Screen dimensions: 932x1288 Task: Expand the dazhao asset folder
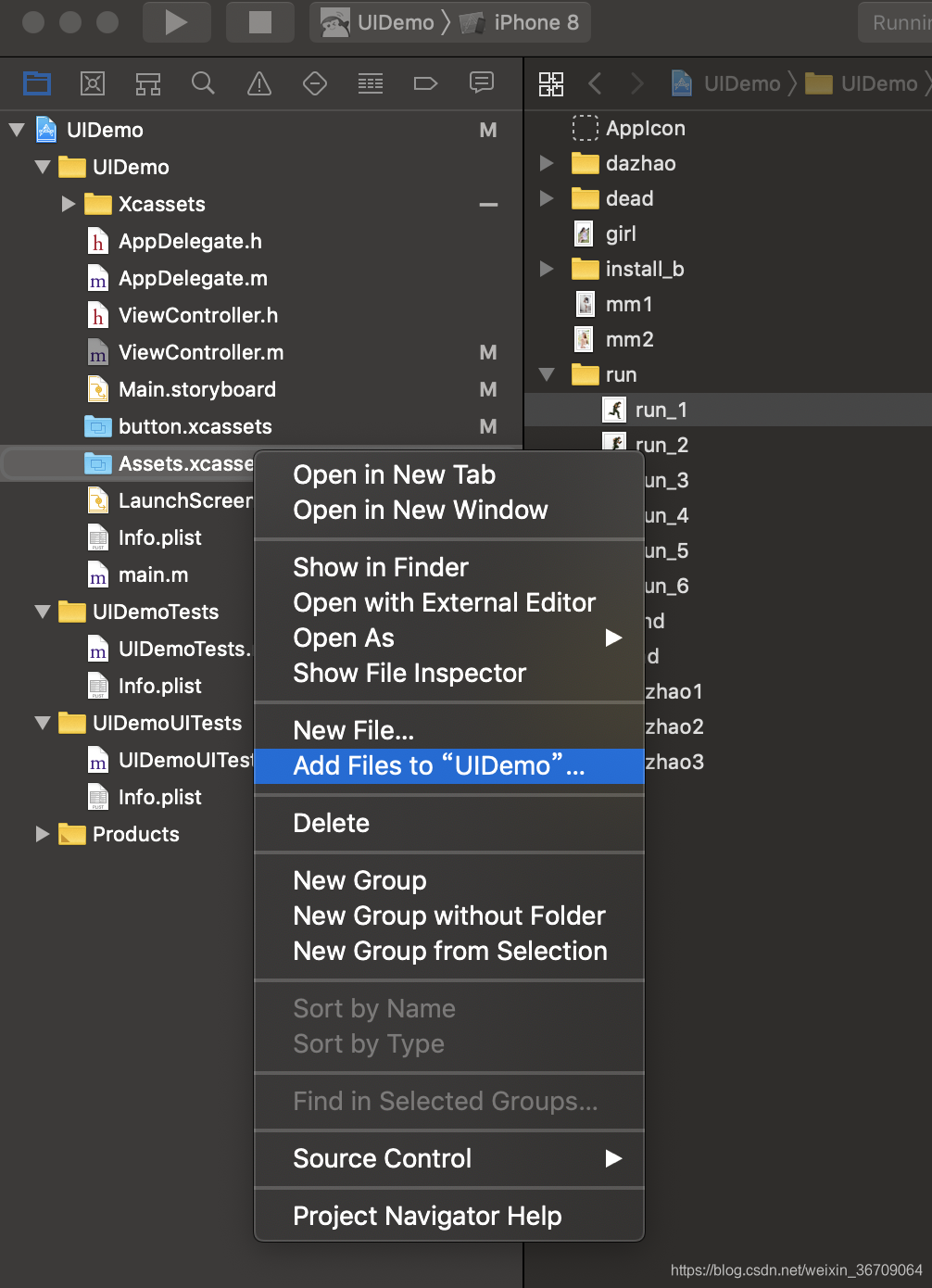coord(547,163)
